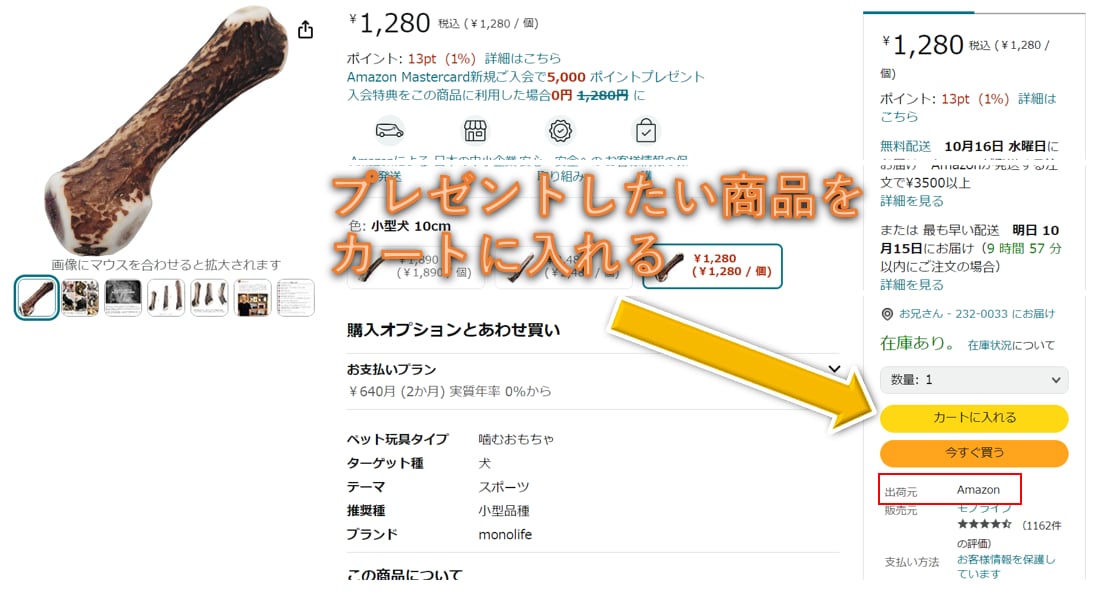Open 在庫状況について stock status link

click(x=1011, y=345)
